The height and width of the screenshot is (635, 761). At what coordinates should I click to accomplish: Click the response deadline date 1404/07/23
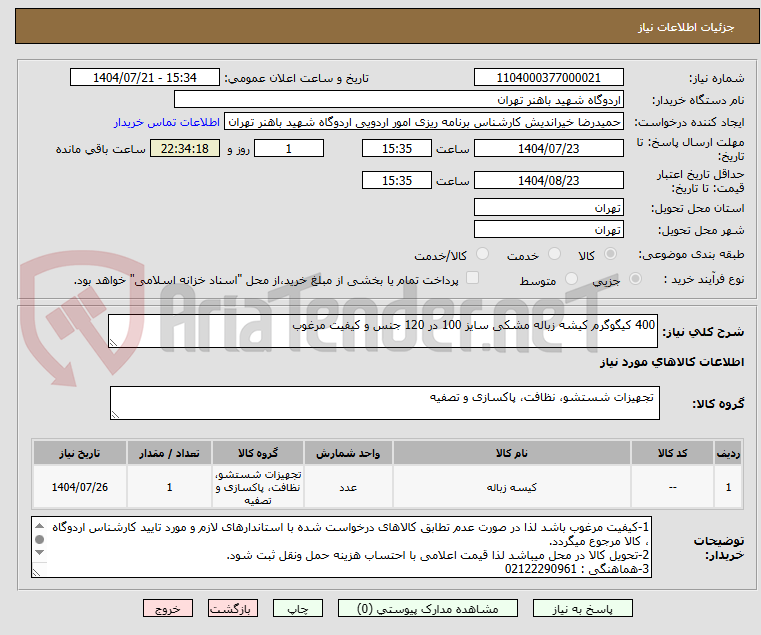[549, 149]
